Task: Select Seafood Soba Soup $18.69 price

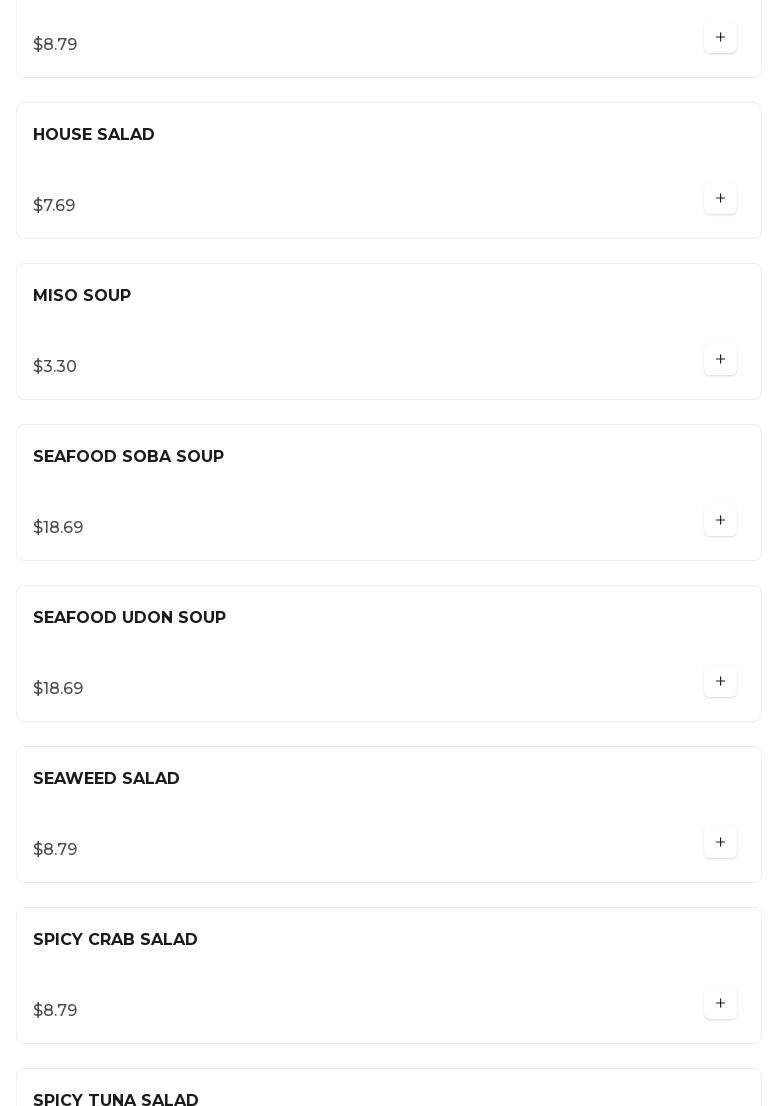Action: pos(59,527)
